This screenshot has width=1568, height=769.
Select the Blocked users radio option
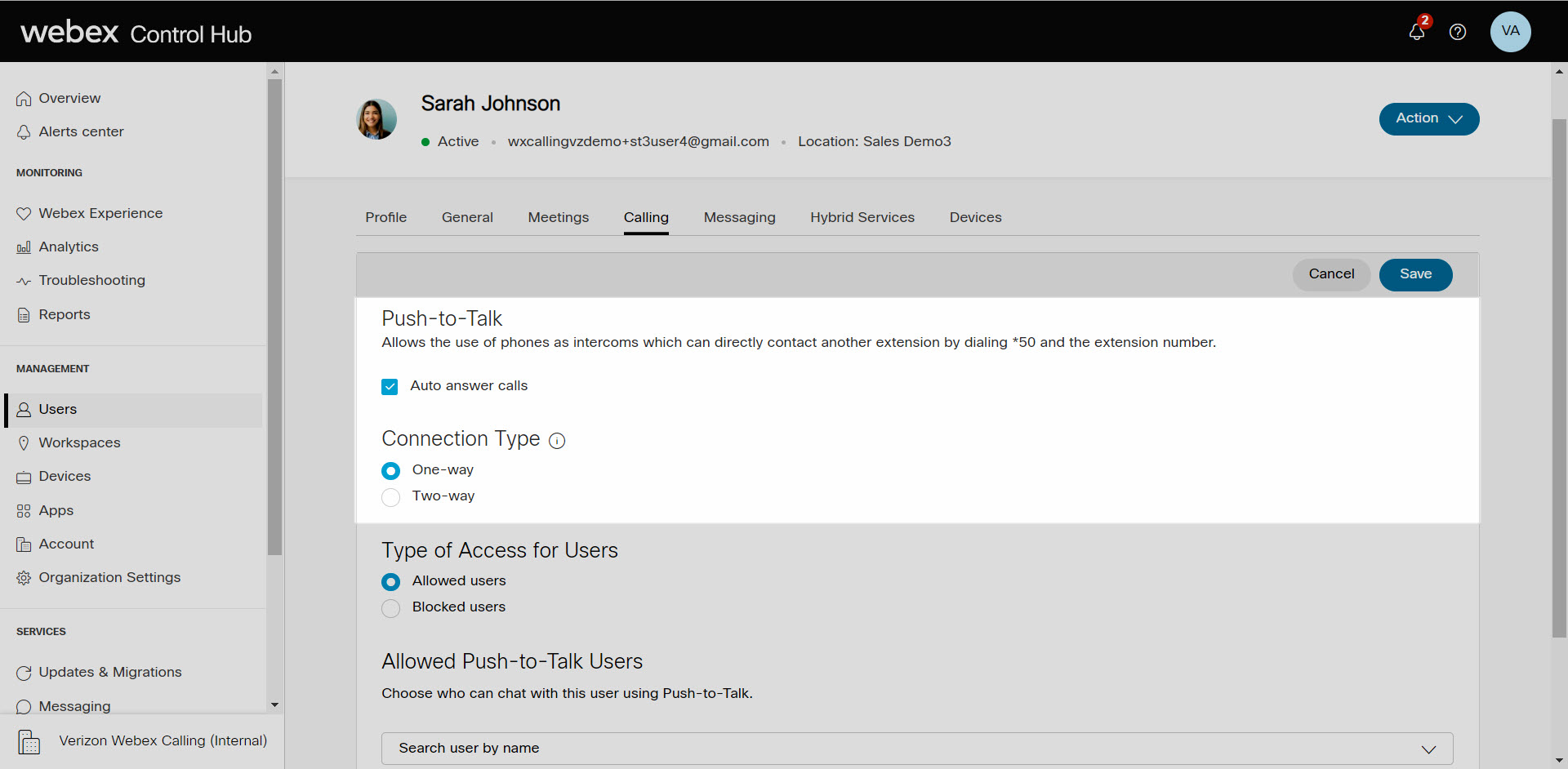391,607
